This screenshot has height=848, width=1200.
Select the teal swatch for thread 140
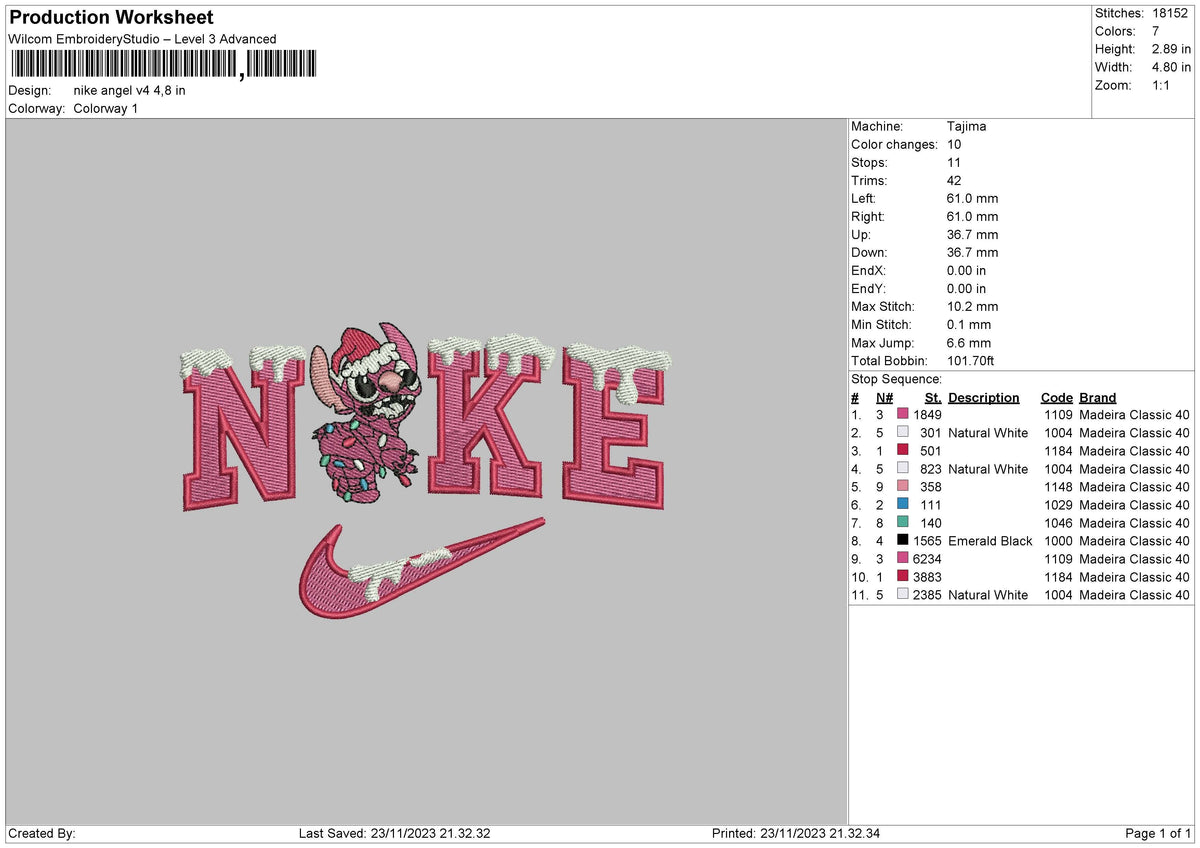tap(903, 523)
